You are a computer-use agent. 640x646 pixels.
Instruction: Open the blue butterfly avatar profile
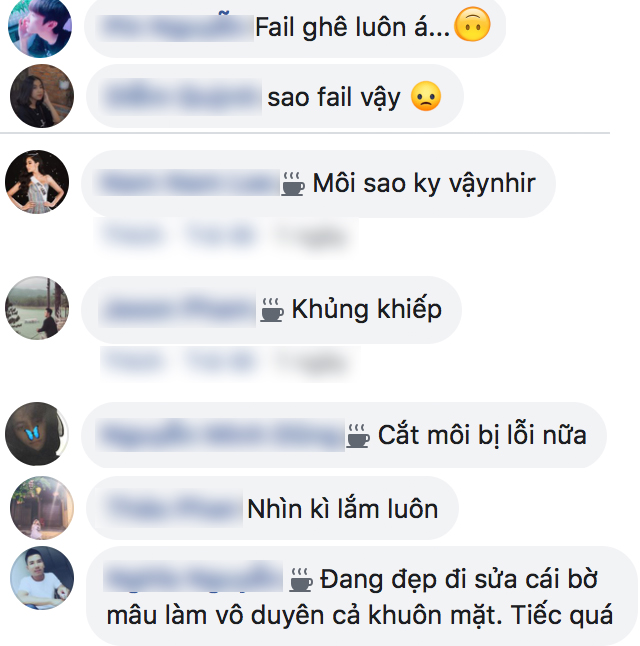click(37, 434)
